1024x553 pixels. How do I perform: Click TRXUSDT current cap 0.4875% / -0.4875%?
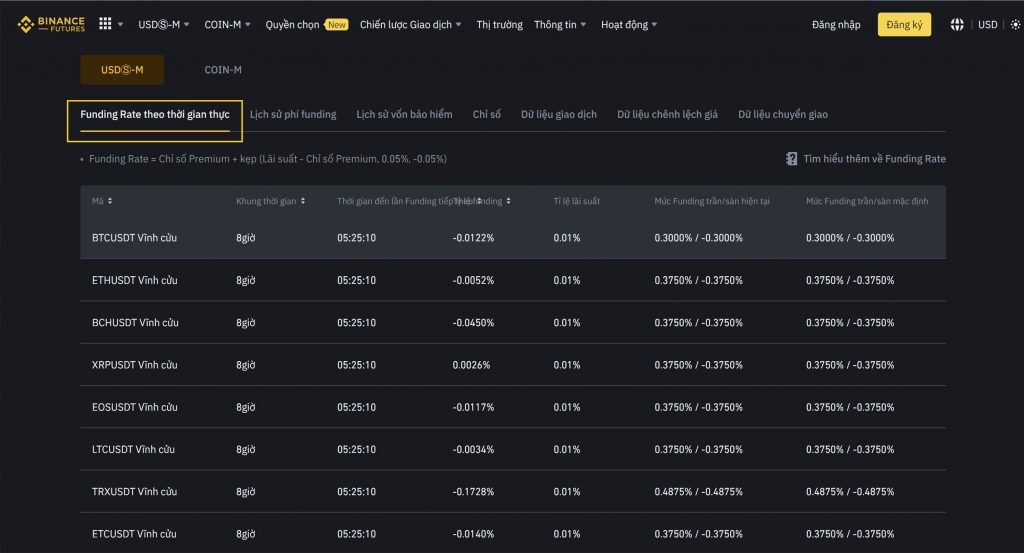pos(698,492)
